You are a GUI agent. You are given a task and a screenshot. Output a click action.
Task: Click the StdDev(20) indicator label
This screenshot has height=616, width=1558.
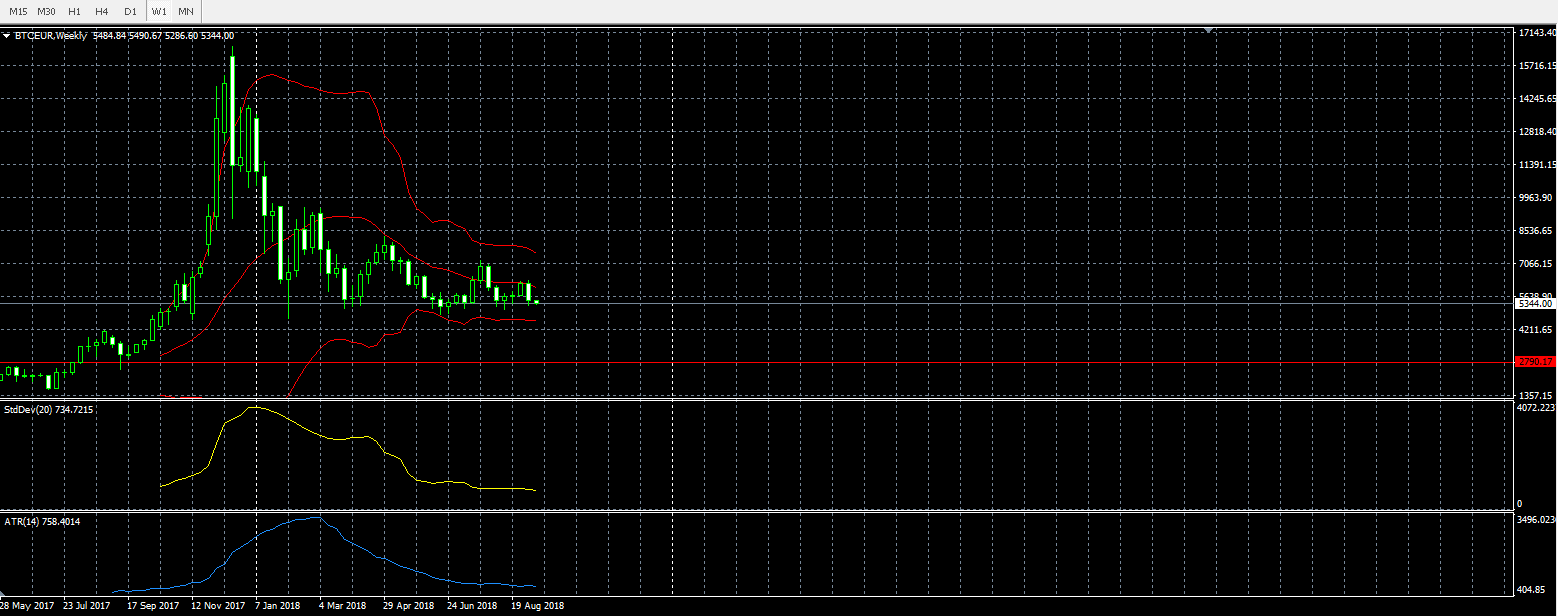point(49,410)
